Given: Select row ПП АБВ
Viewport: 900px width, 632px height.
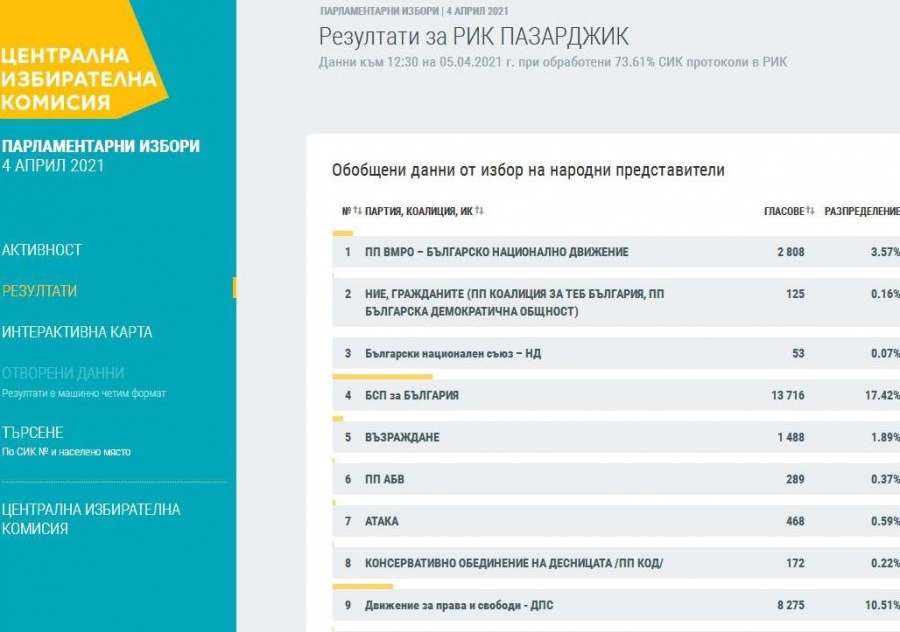Looking at the screenshot, I should pyautogui.click(x=616, y=479).
